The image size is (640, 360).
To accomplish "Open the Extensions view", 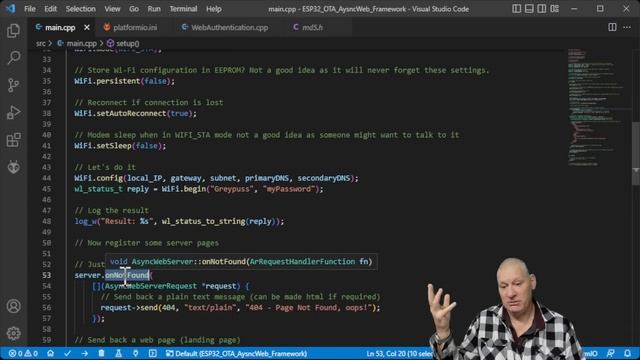I will point(13,140).
